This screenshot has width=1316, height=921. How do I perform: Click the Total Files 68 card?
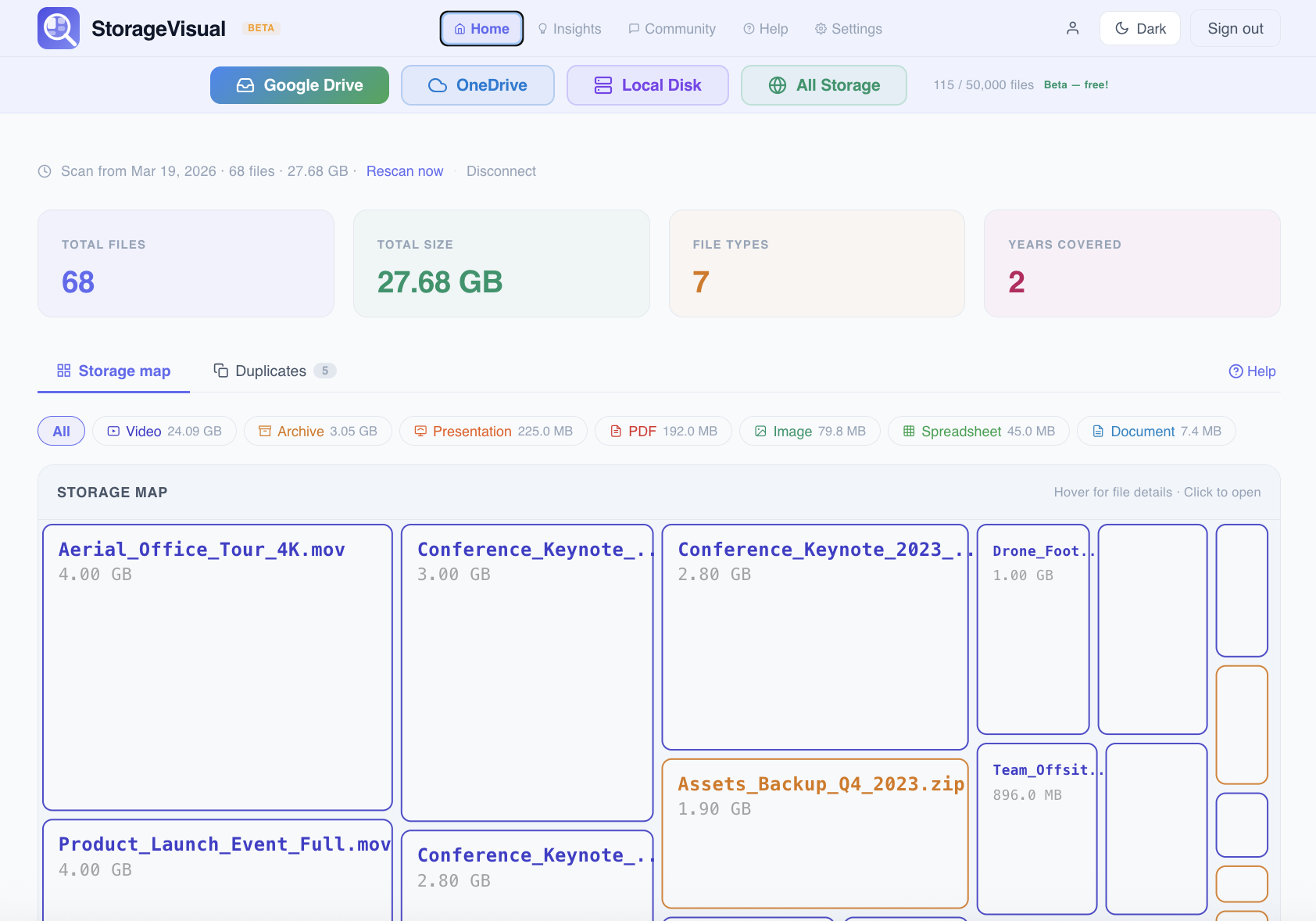click(186, 263)
